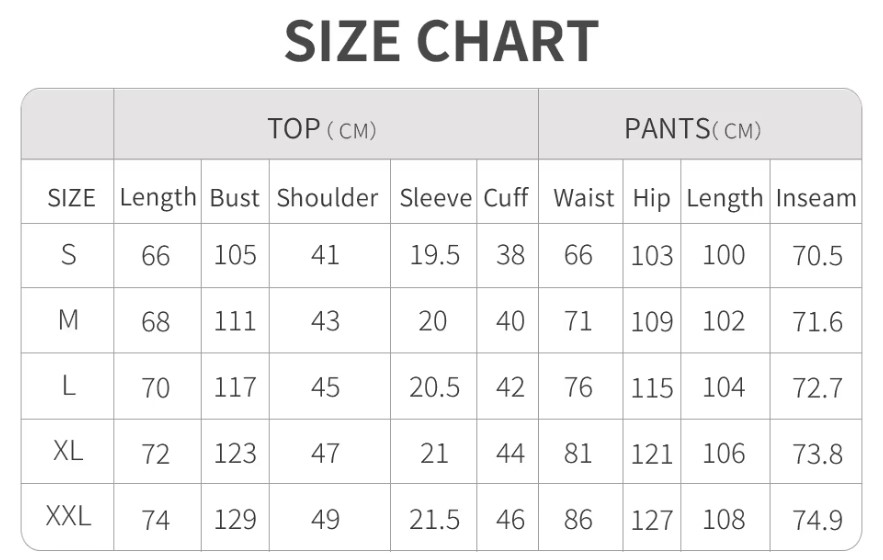The height and width of the screenshot is (560, 883).
Task: Select the Hip column header
Action: pyautogui.click(x=651, y=198)
